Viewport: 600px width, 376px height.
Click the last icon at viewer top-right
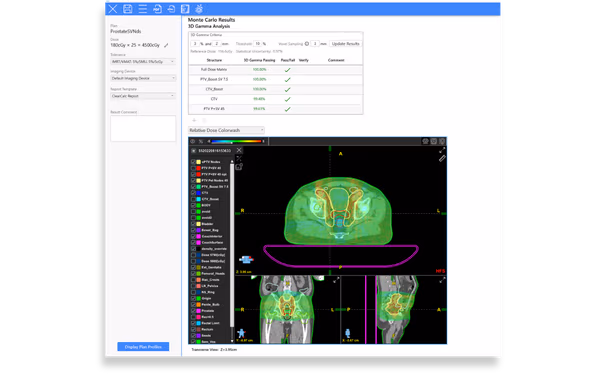pos(442,142)
